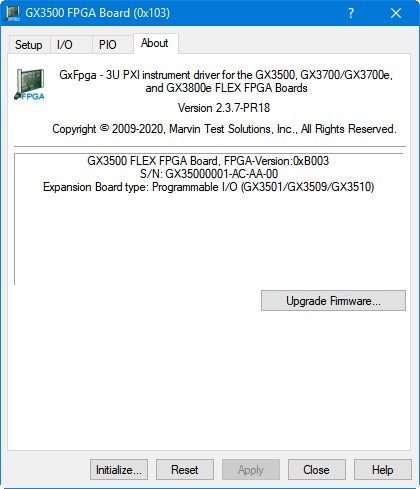
Task: Click the Expansion Board type line
Action: pos(209,187)
